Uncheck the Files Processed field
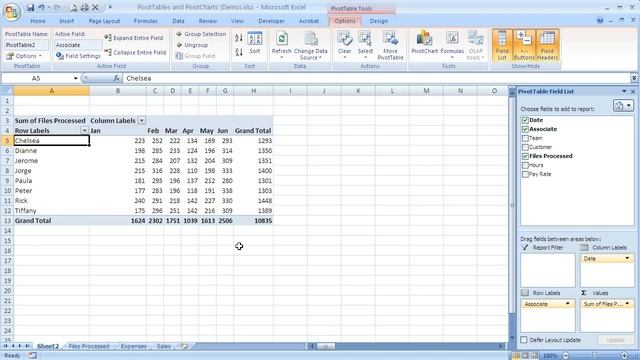 pyautogui.click(x=525, y=156)
